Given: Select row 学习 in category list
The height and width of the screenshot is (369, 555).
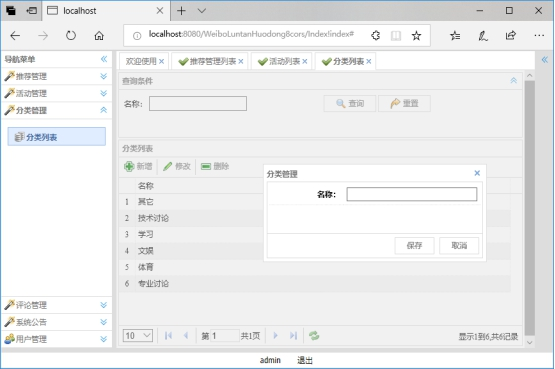Looking at the screenshot, I should tap(315, 234).
